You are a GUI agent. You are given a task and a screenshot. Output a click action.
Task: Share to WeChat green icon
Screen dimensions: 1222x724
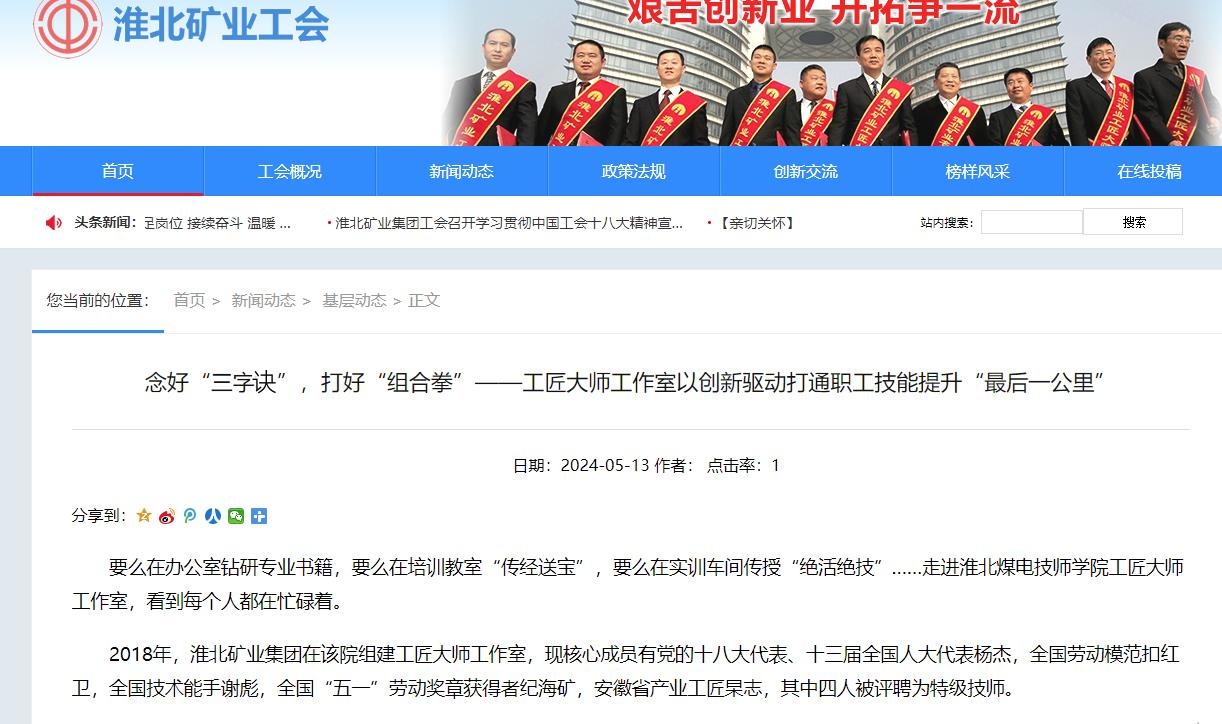(236, 516)
